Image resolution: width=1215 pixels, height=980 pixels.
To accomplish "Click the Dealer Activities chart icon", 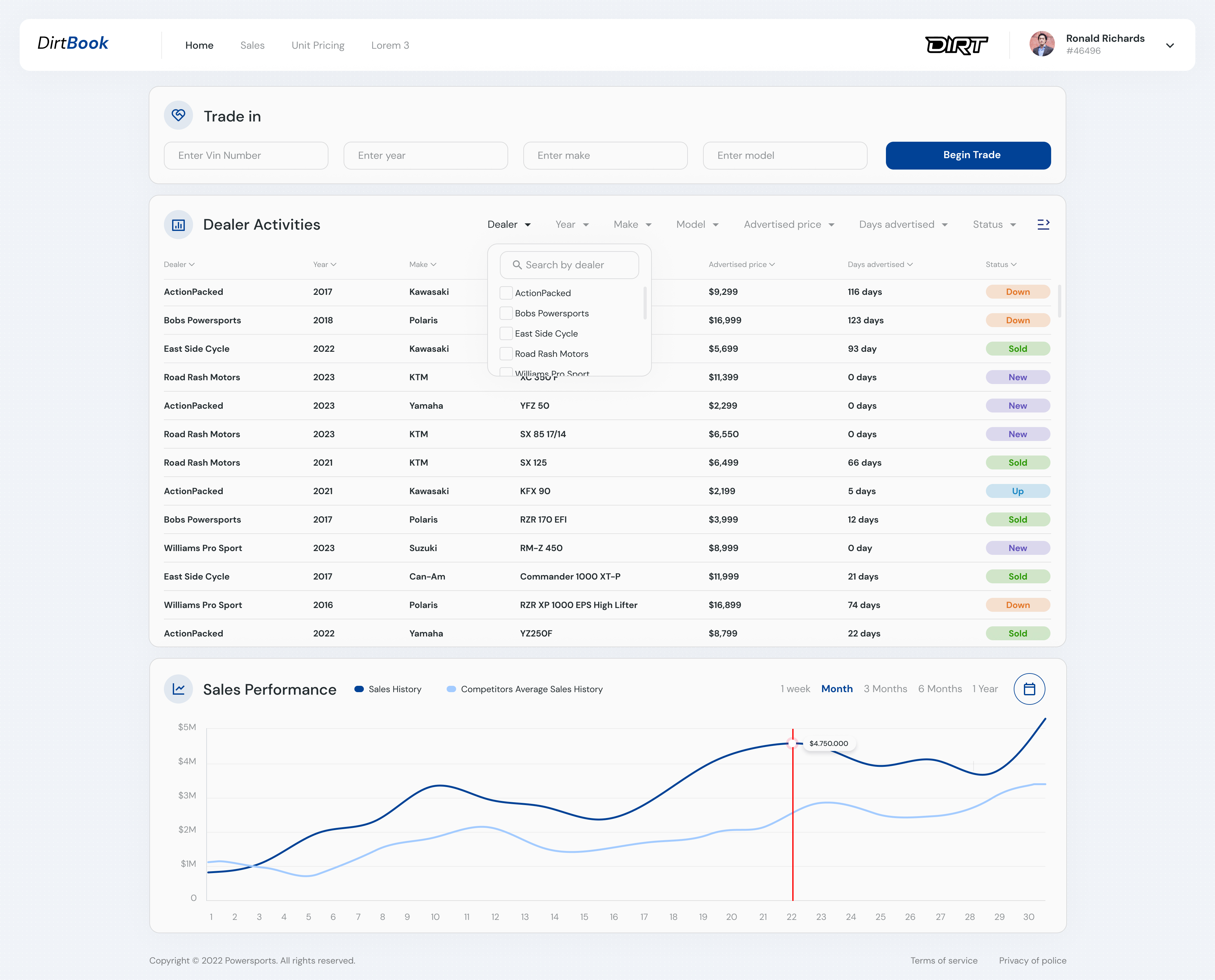I will coord(178,225).
